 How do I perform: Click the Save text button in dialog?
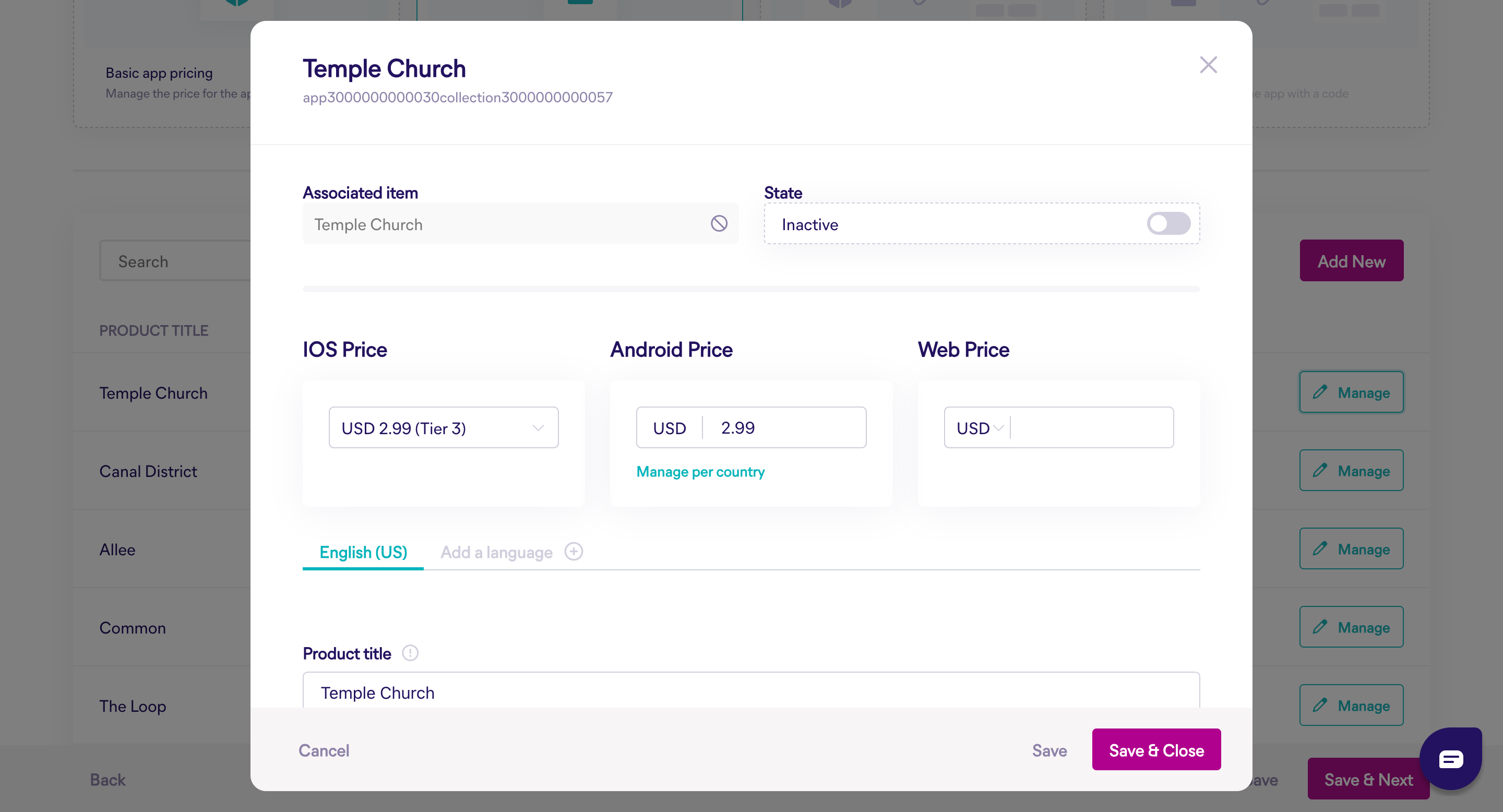(x=1049, y=750)
